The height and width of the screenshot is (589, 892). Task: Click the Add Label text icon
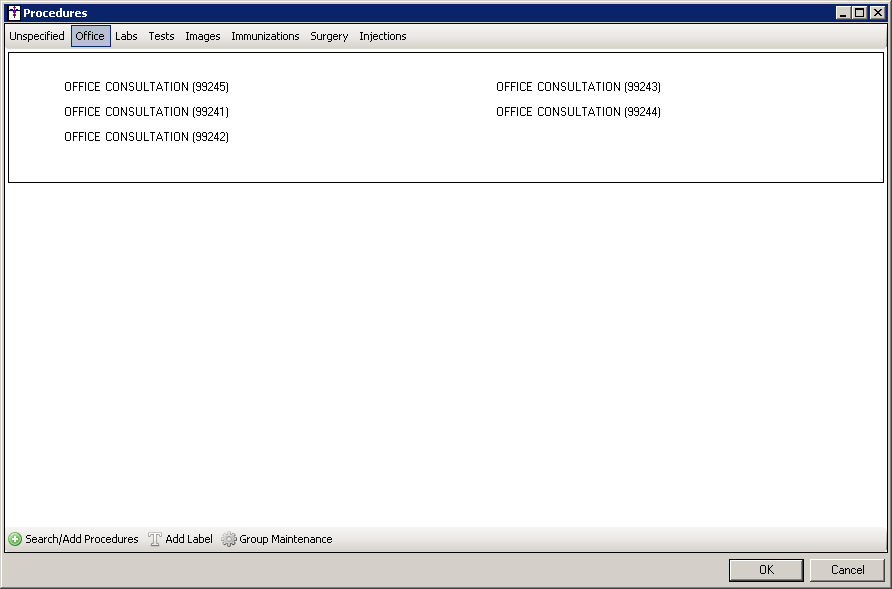point(155,539)
